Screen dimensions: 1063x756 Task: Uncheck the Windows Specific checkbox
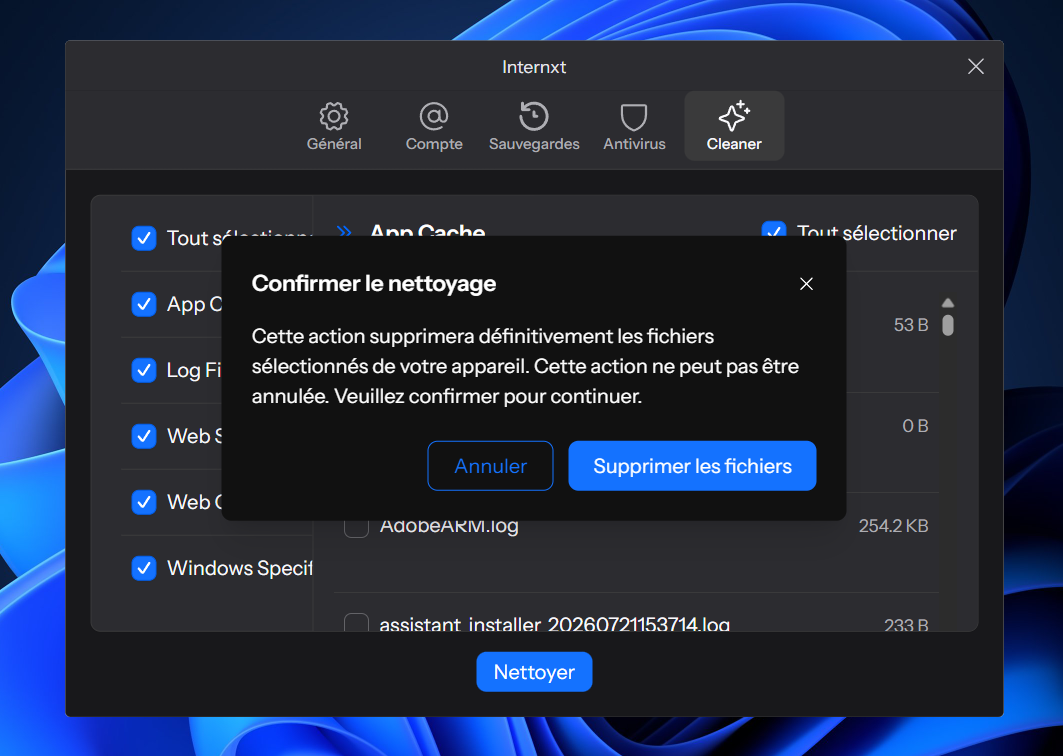point(144,568)
